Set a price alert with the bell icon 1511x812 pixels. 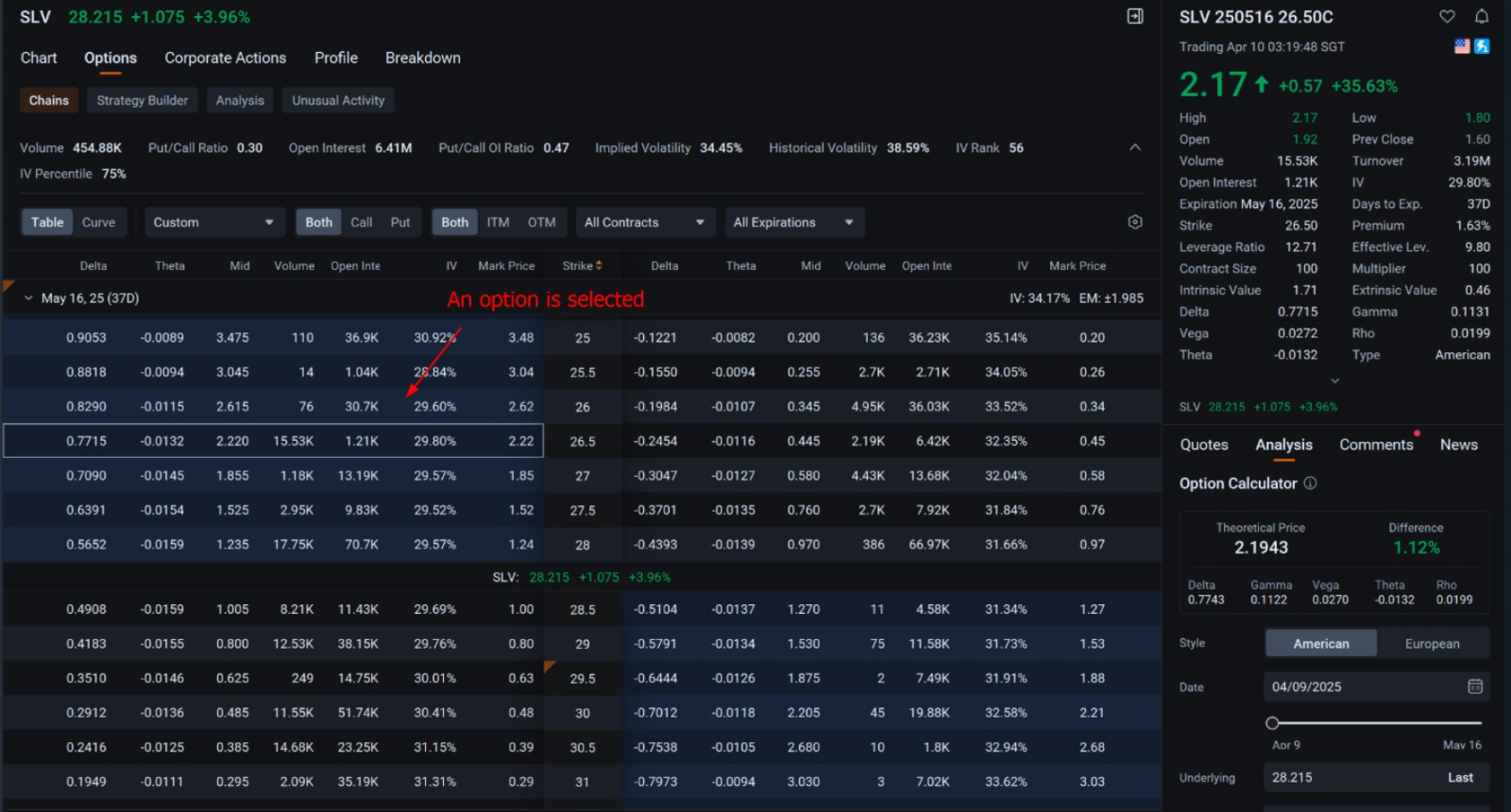pos(1482,16)
